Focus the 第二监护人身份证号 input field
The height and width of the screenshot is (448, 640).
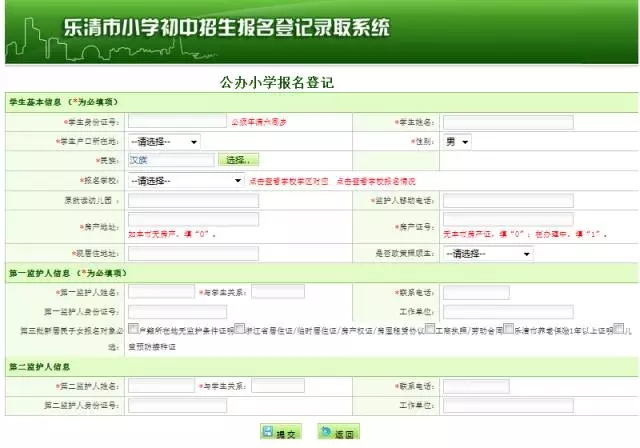[x=177, y=406]
